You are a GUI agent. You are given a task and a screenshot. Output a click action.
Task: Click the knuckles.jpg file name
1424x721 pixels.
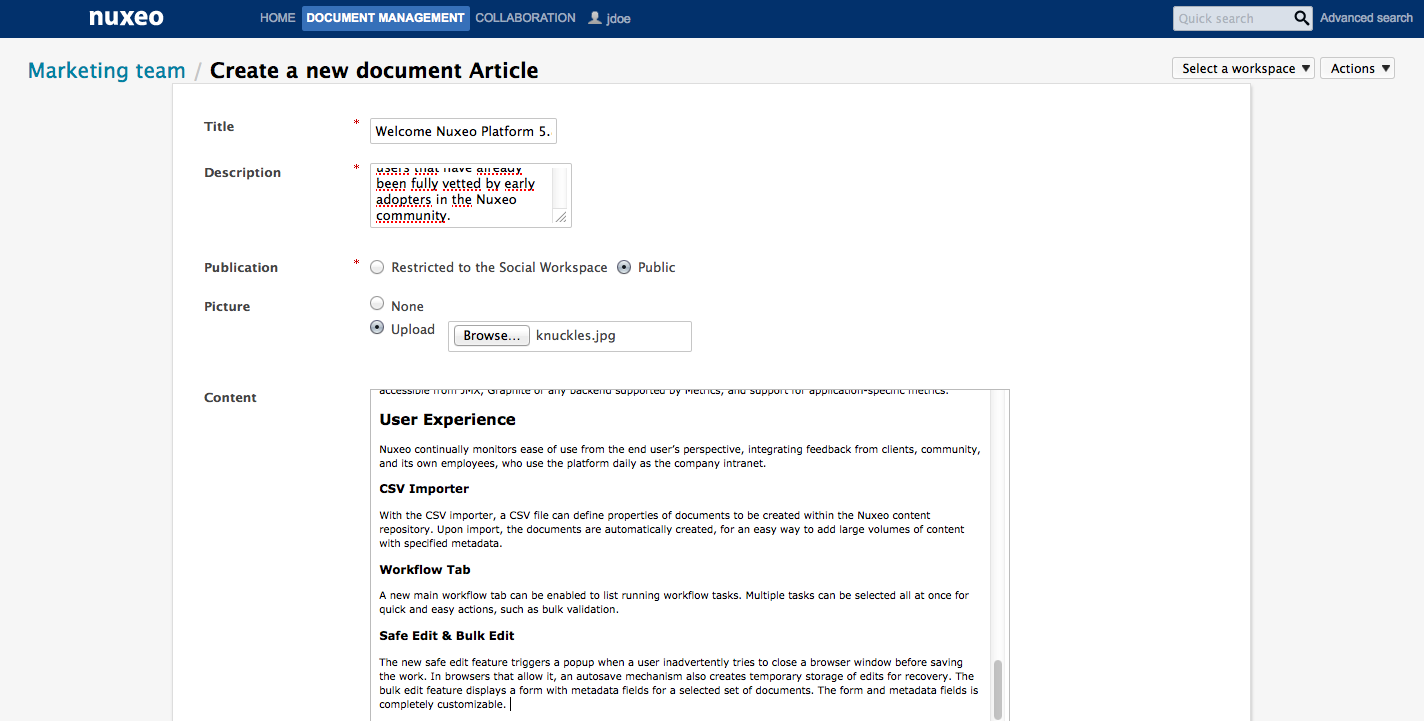coord(576,336)
